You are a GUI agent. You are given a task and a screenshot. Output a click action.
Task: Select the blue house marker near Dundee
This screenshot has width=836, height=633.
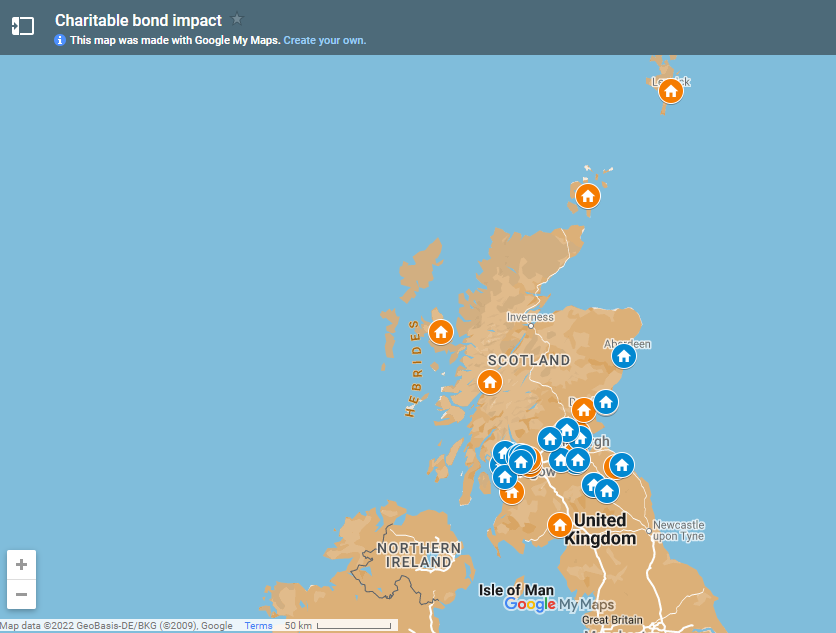tap(605, 403)
